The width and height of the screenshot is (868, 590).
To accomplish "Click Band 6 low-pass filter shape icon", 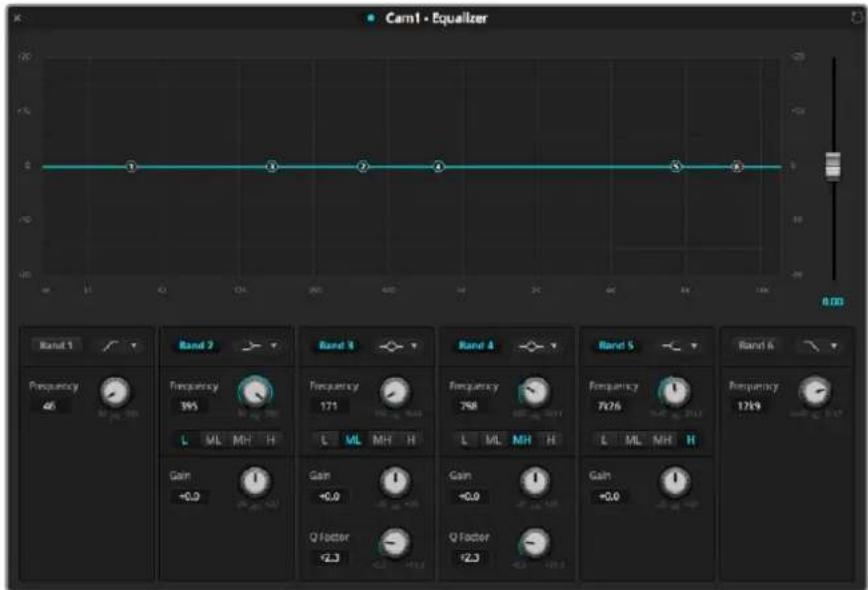I will (811, 346).
